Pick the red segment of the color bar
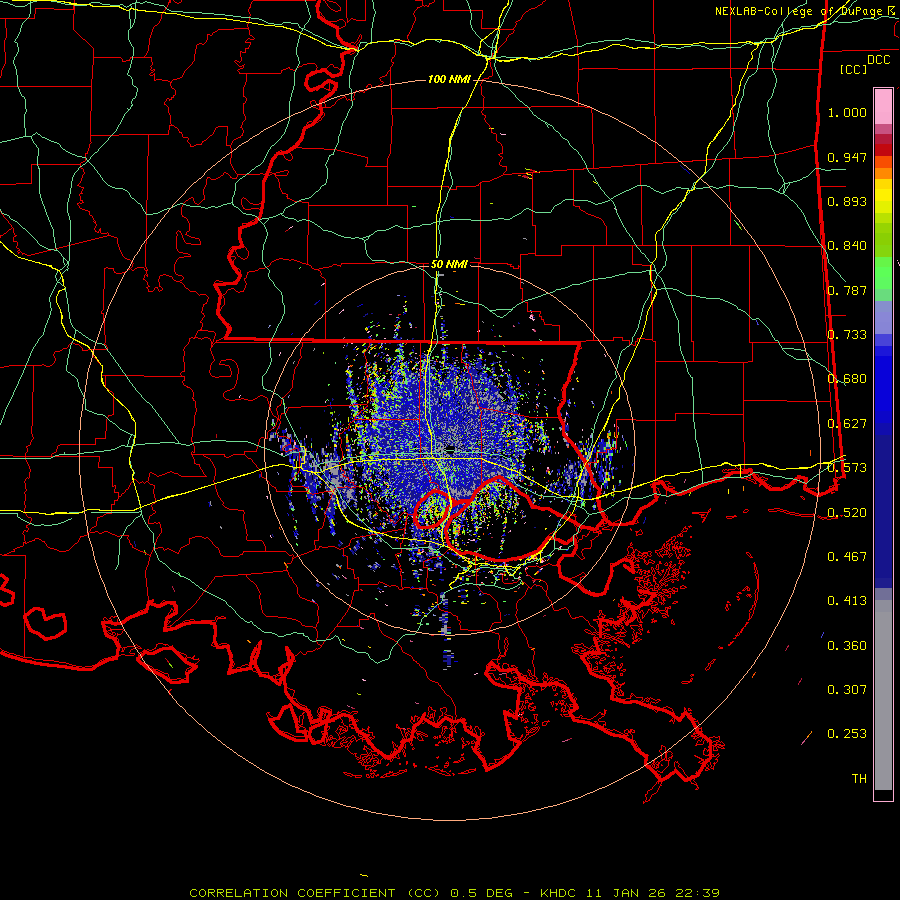The image size is (900, 900). click(x=883, y=149)
